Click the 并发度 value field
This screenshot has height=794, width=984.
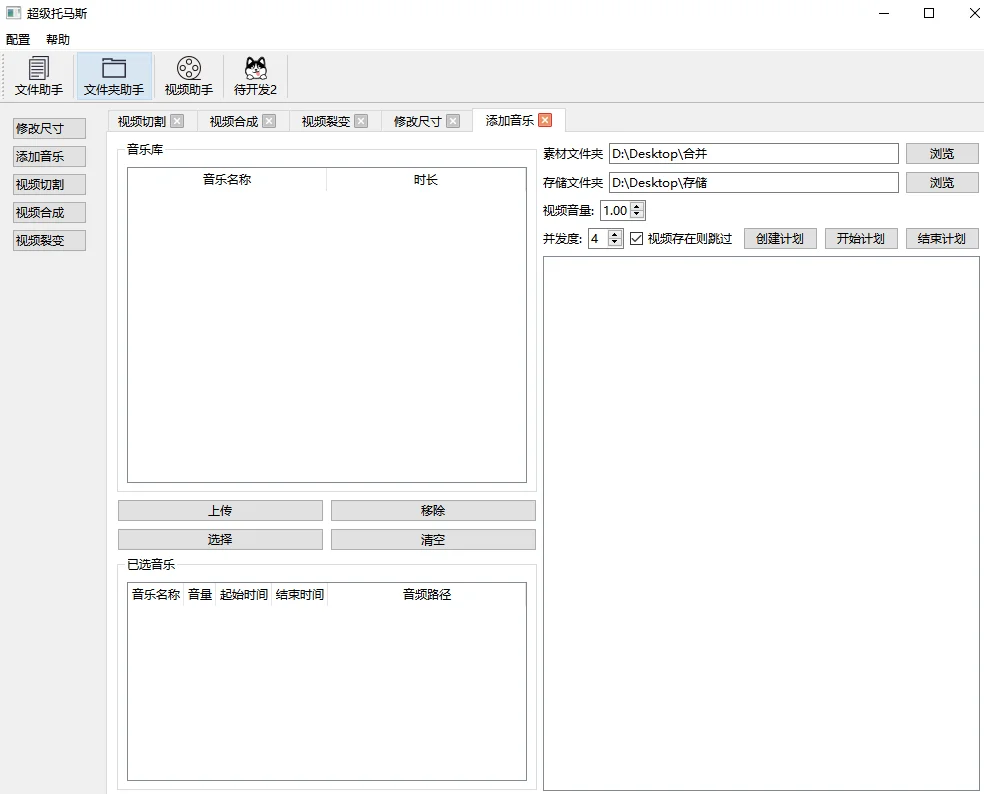598,239
